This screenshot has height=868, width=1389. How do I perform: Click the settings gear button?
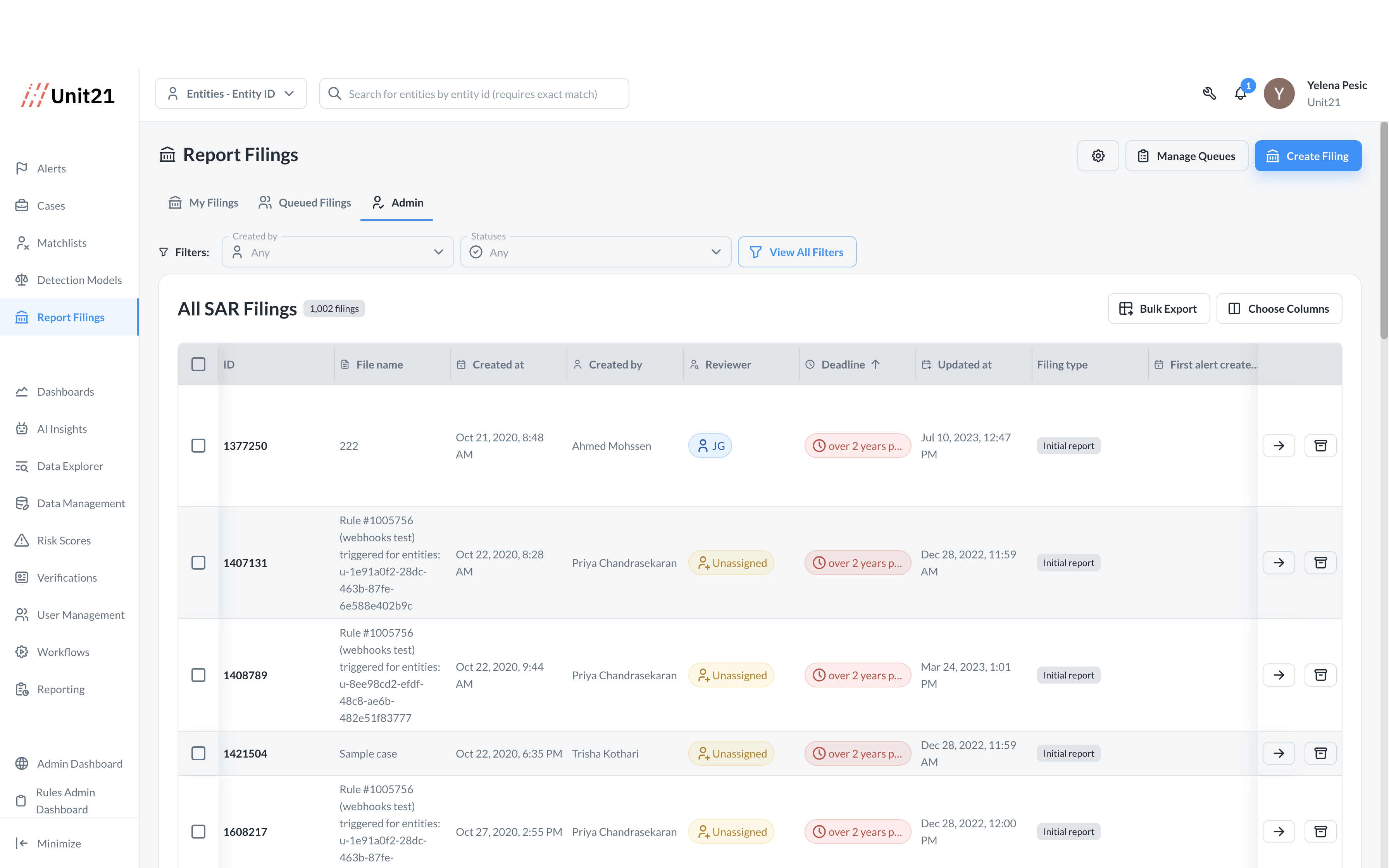1098,156
